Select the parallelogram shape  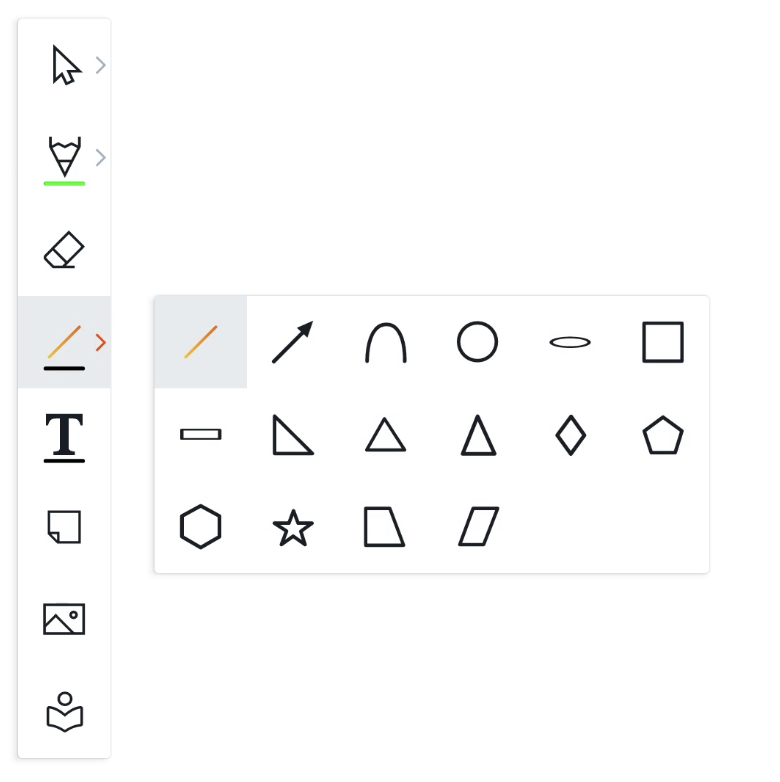(478, 527)
